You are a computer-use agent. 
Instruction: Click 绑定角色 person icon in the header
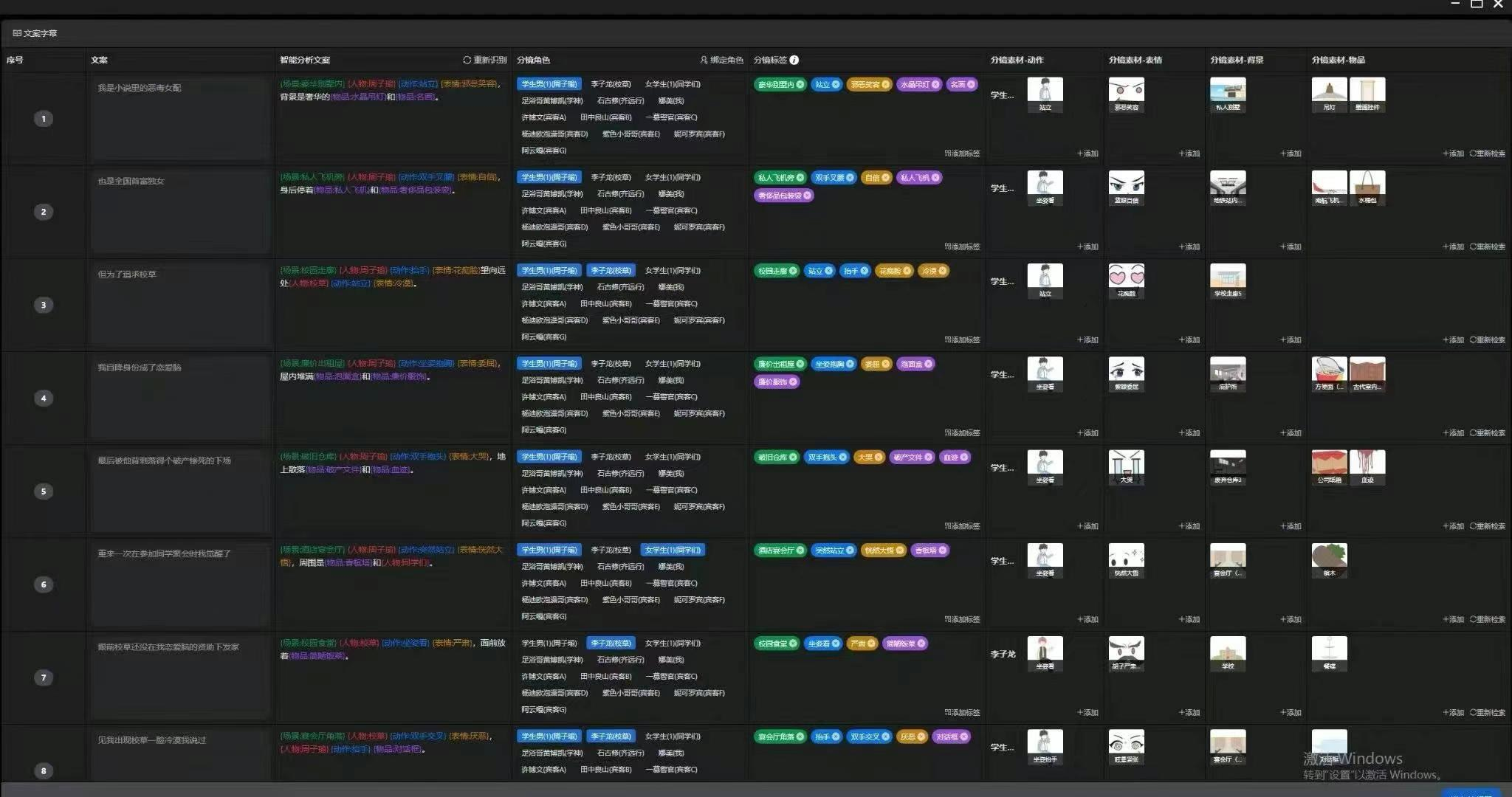point(704,60)
